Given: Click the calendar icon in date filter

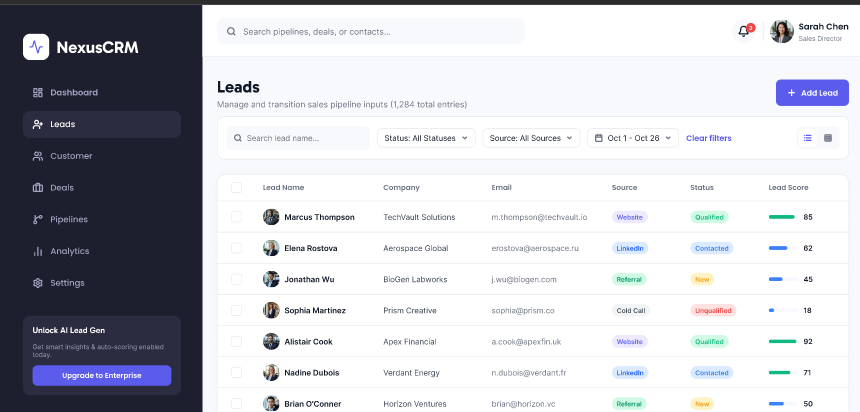Looking at the screenshot, I should [x=599, y=138].
